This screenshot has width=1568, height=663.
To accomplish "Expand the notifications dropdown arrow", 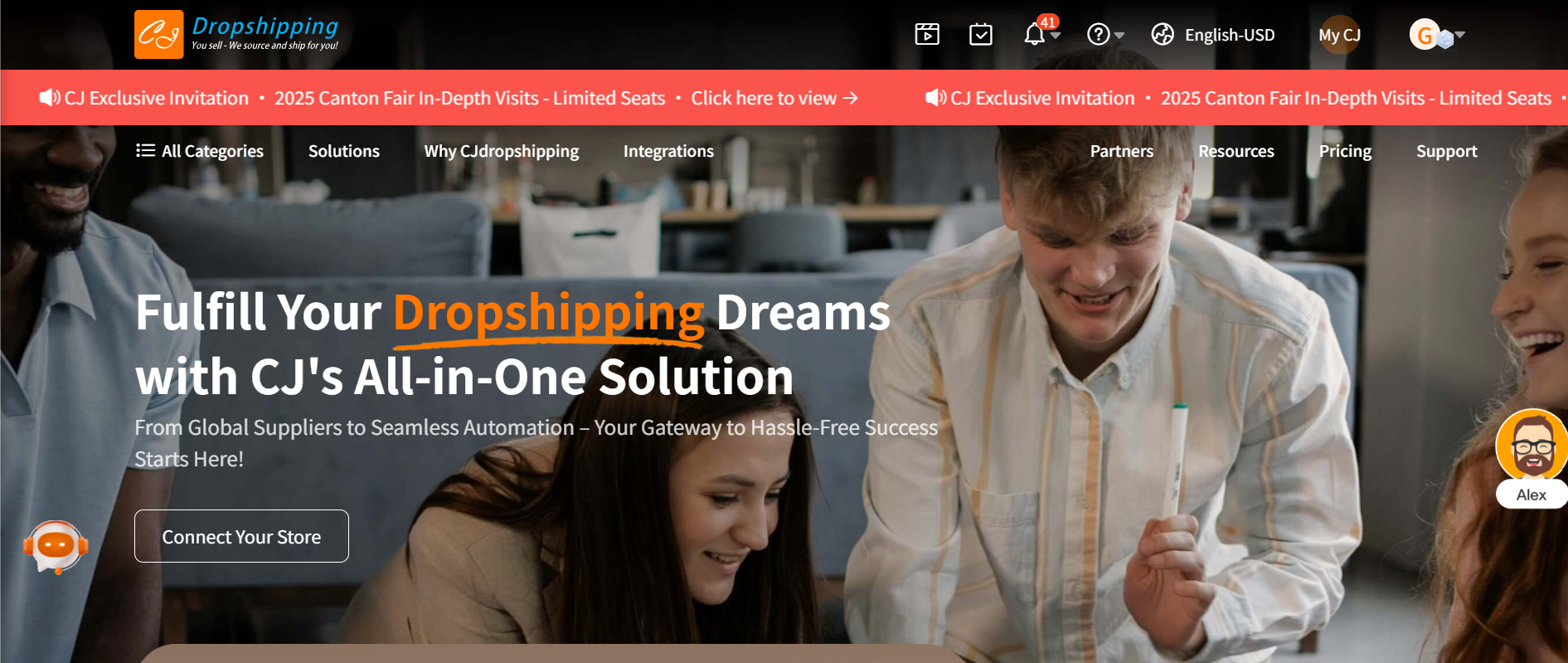I will click(1056, 36).
